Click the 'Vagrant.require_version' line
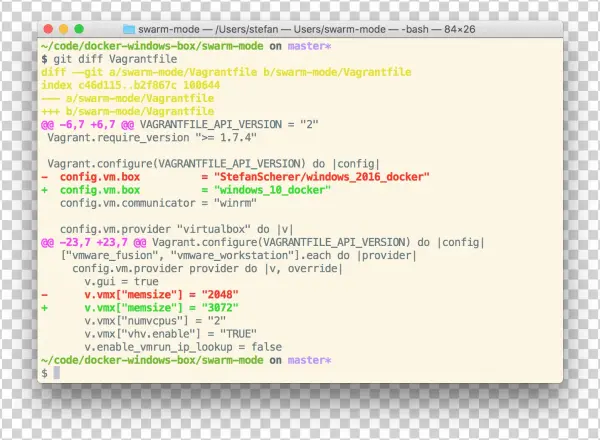600x440 pixels. (x=152, y=138)
